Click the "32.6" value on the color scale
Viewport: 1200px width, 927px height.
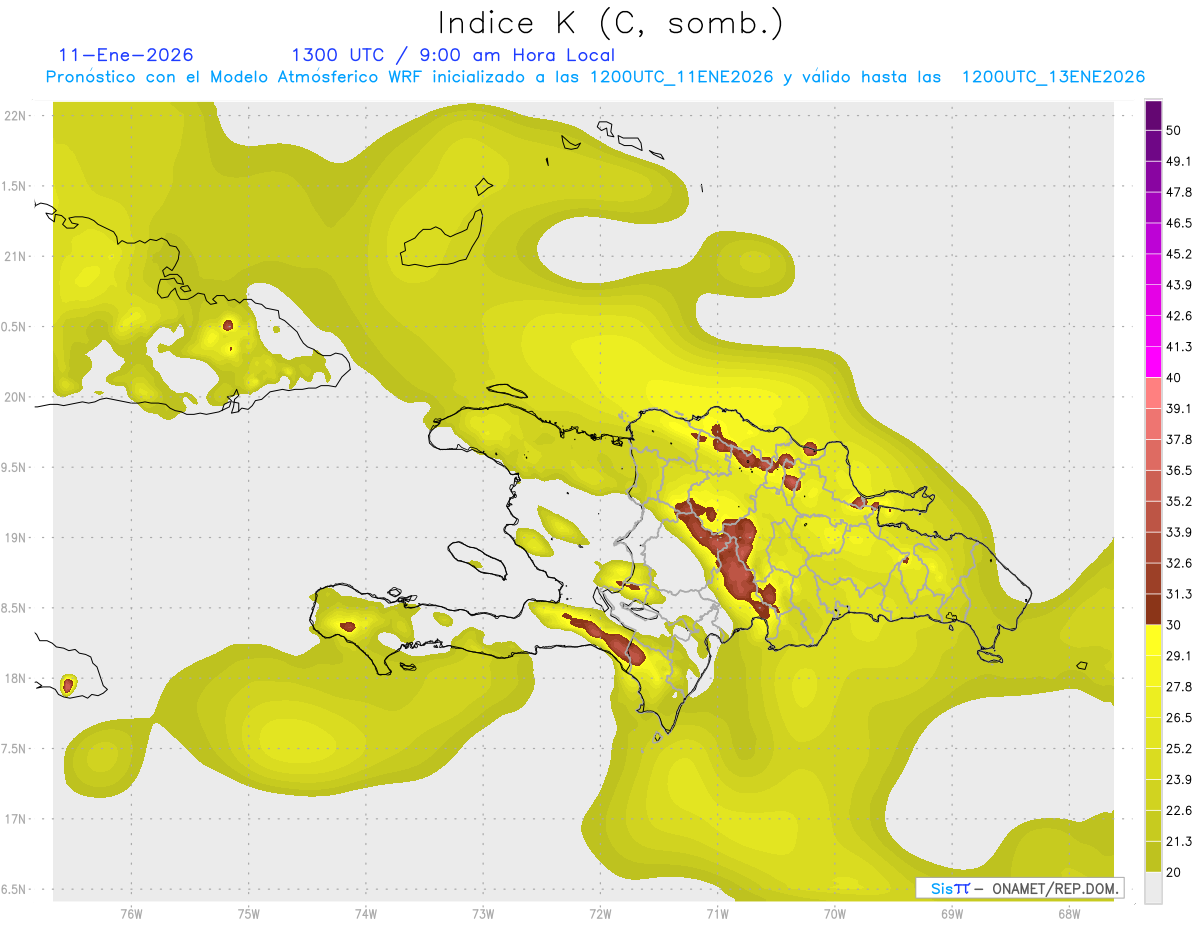(x=1179, y=563)
